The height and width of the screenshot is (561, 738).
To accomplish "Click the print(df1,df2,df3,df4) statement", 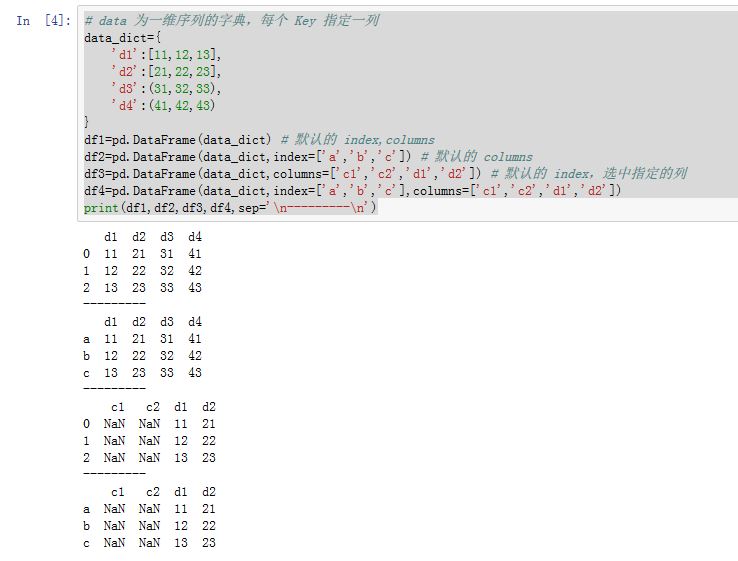I will point(231,208).
